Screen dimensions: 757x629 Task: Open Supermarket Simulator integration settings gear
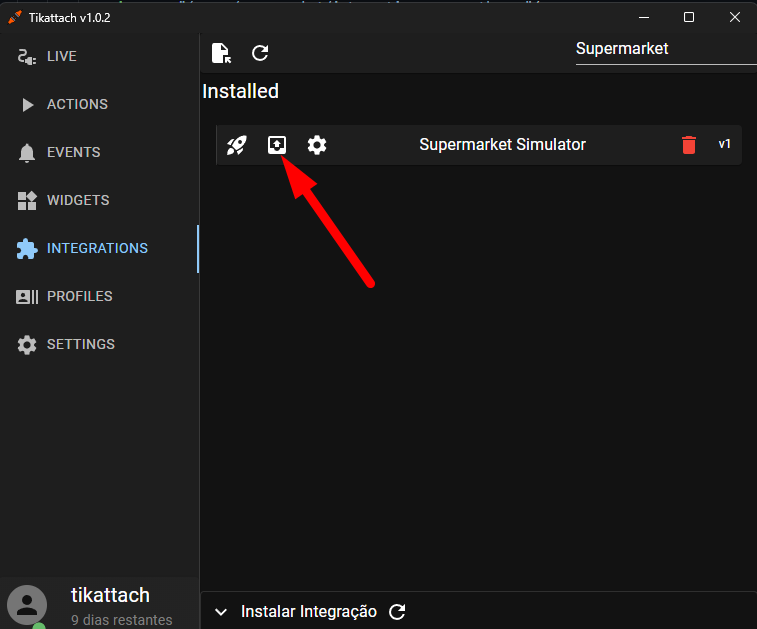pyautogui.click(x=317, y=145)
